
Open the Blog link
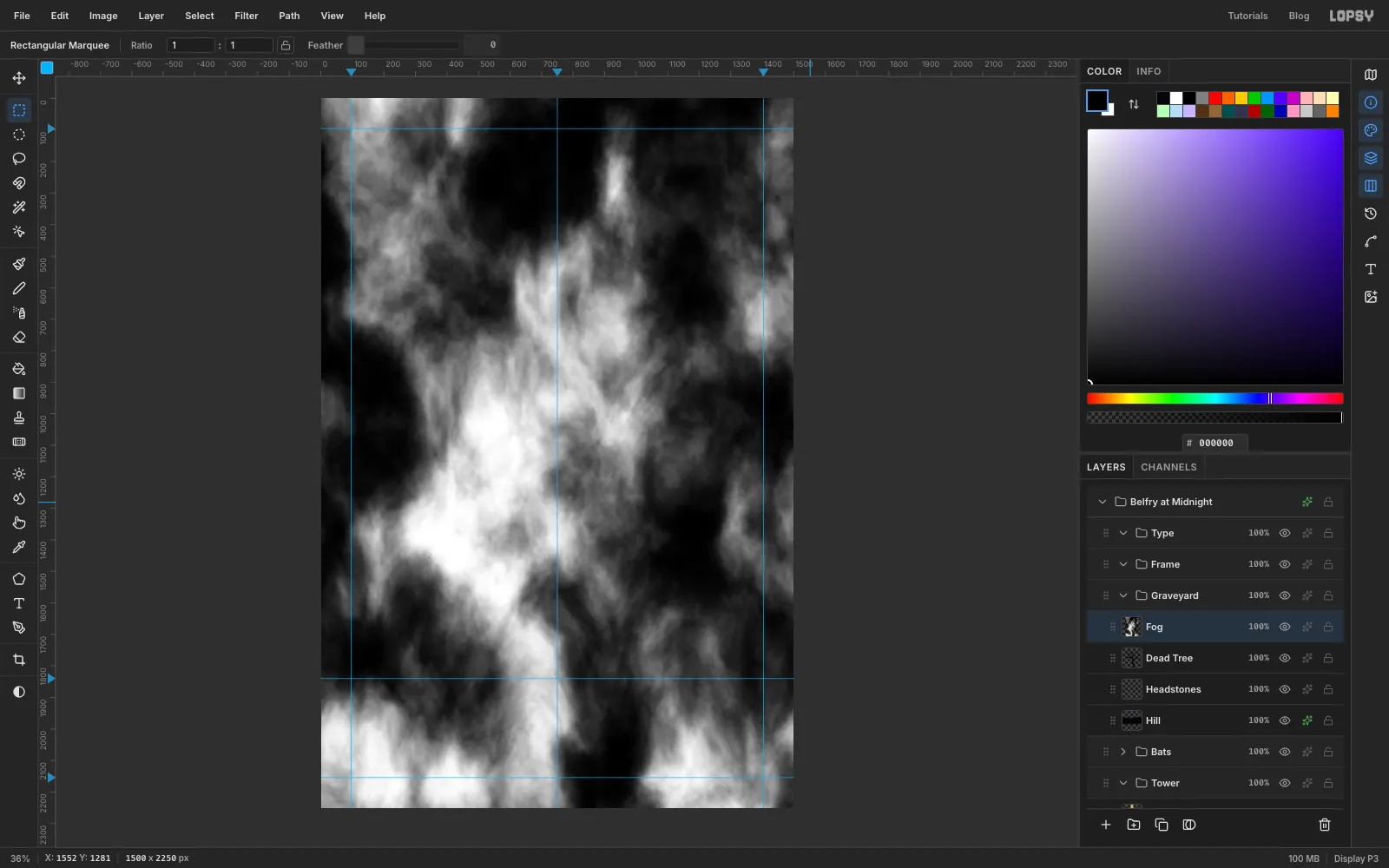[1299, 16]
